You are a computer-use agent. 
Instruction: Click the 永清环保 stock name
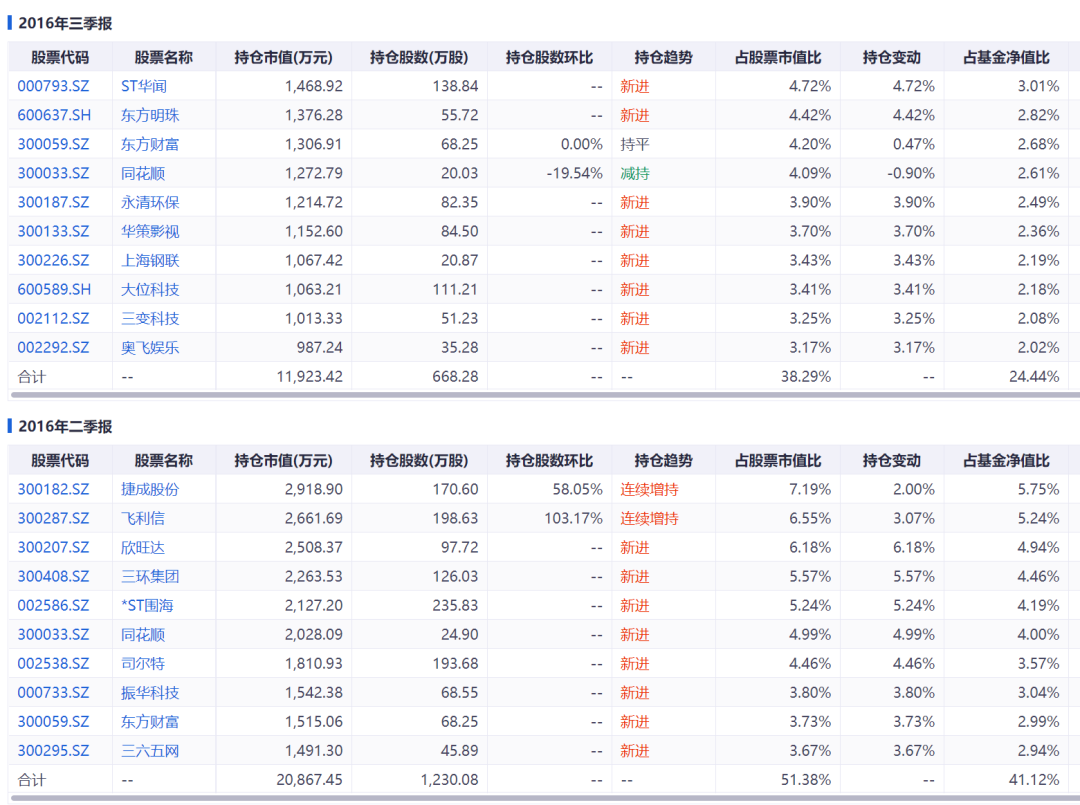(150, 202)
